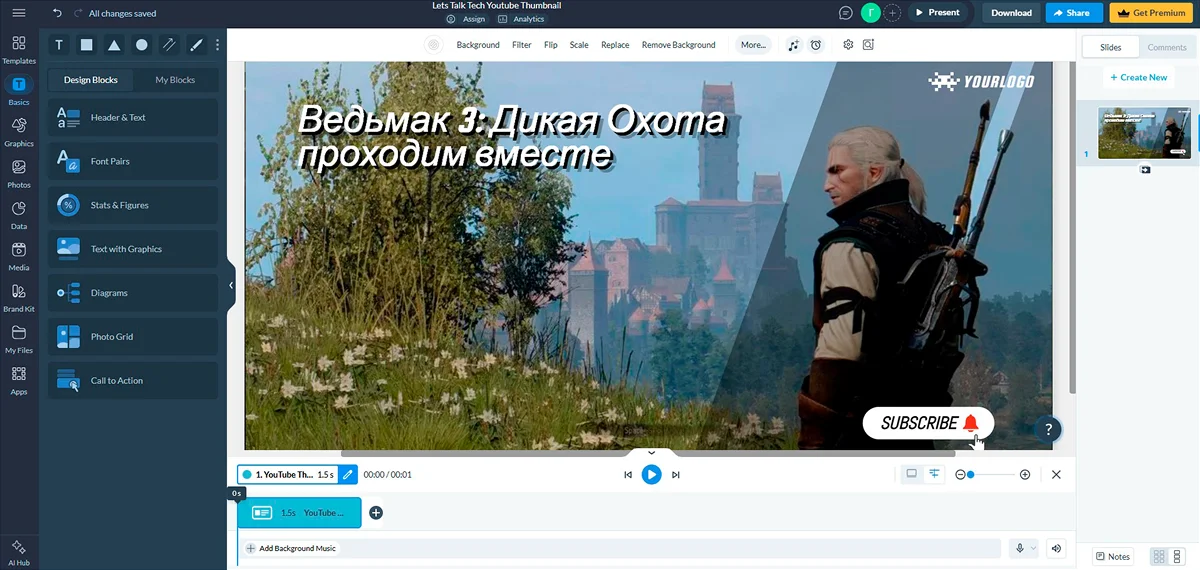1200x570 pixels.
Task: Select the arrow line tool
Action: click(169, 45)
